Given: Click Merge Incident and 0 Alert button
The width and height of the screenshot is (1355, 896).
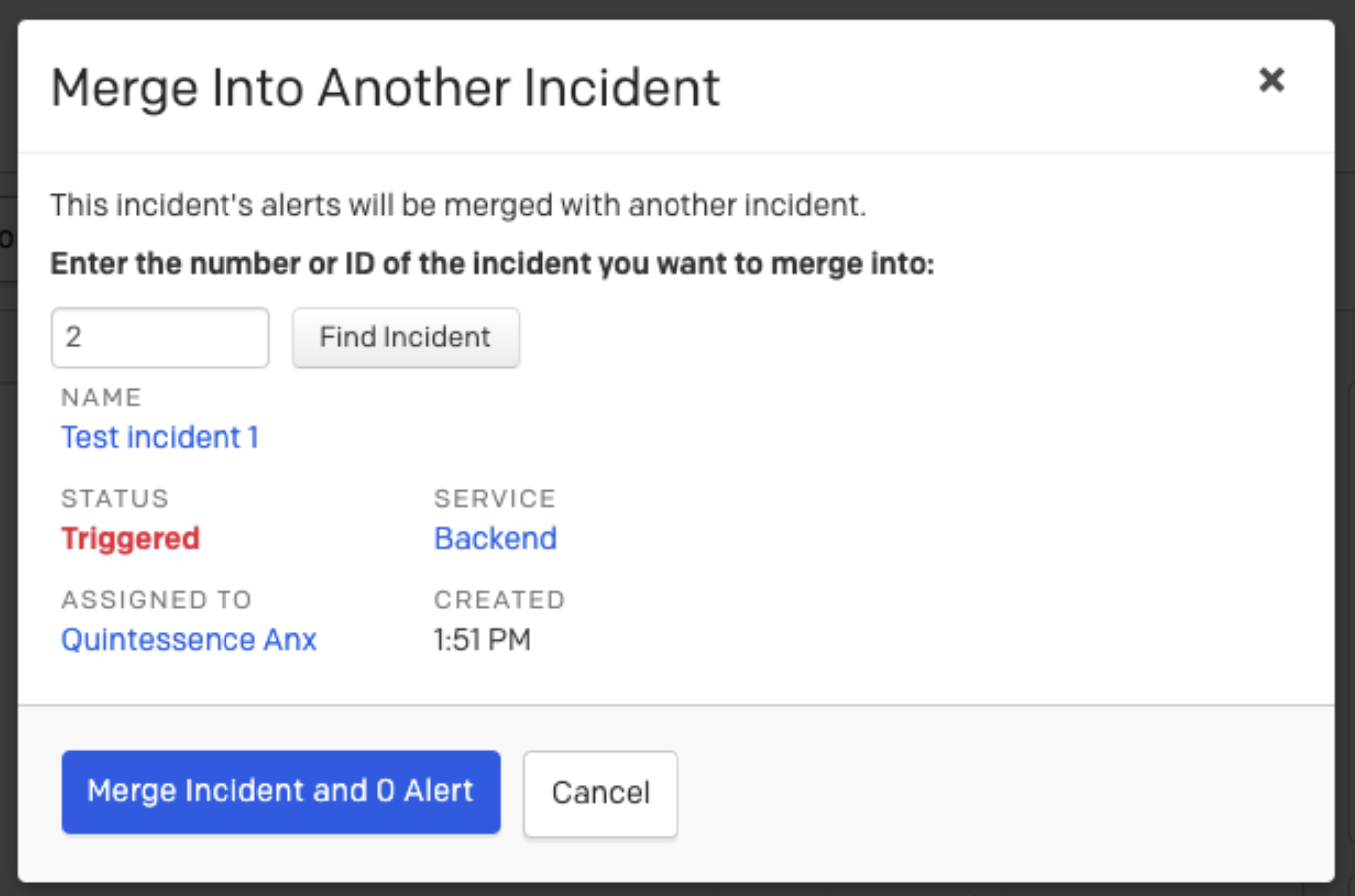Looking at the screenshot, I should pos(280,791).
